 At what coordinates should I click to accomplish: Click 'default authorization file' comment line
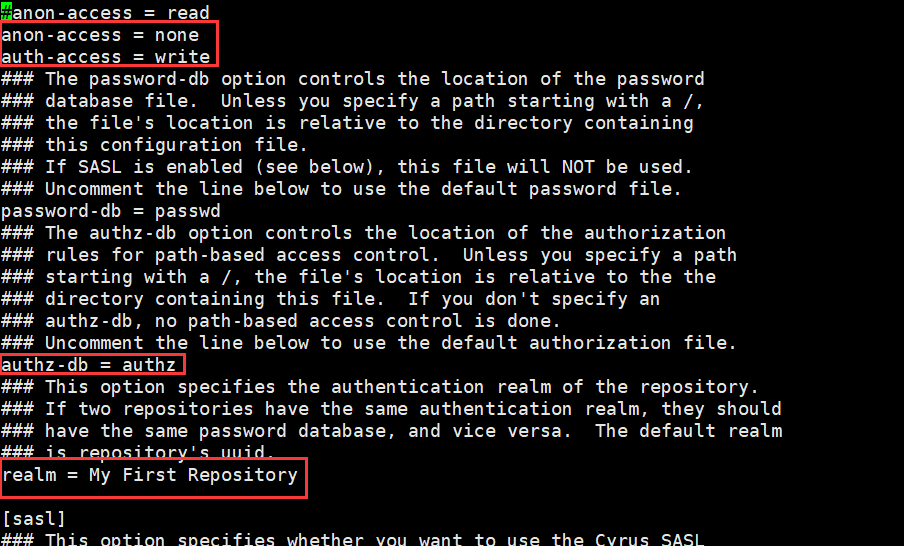pyautogui.click(x=369, y=343)
